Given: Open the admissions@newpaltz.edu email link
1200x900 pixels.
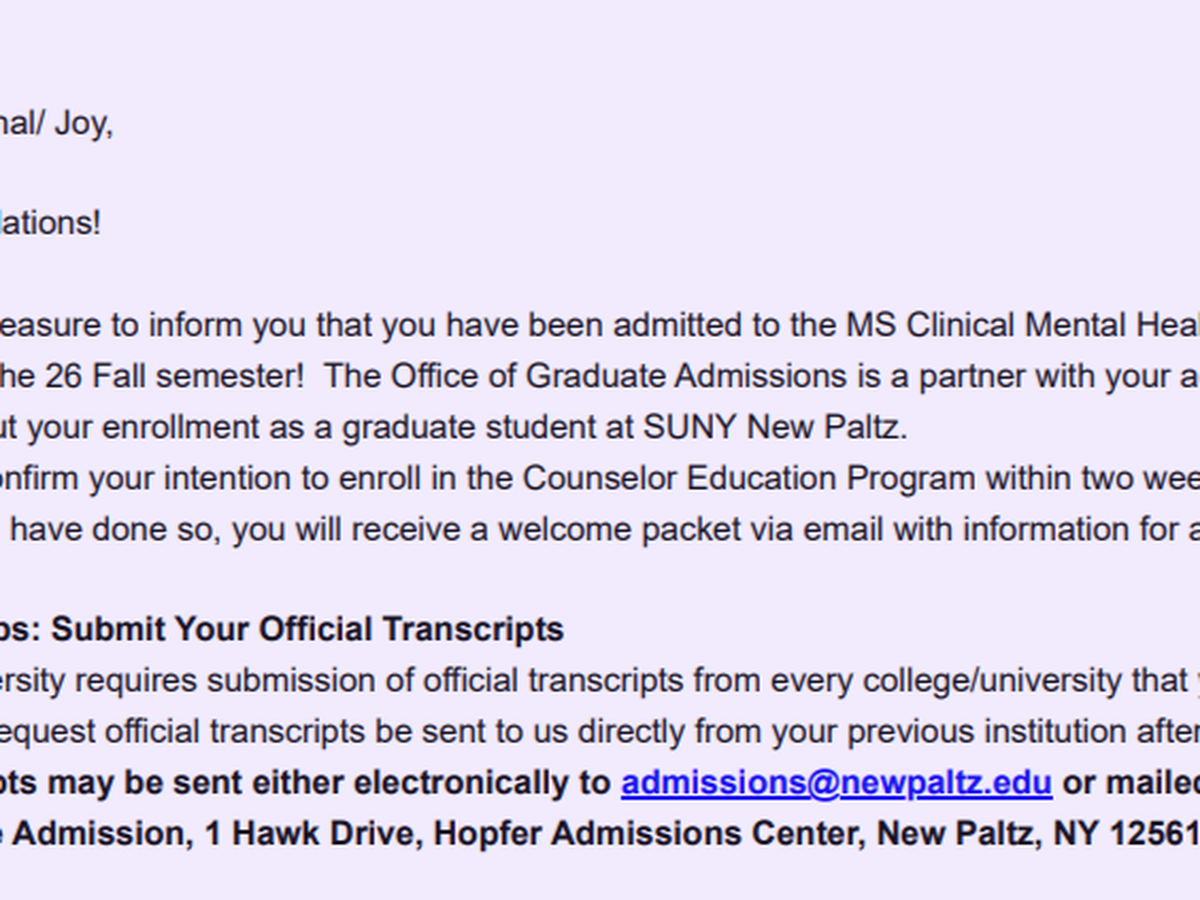Looking at the screenshot, I should point(836,783).
